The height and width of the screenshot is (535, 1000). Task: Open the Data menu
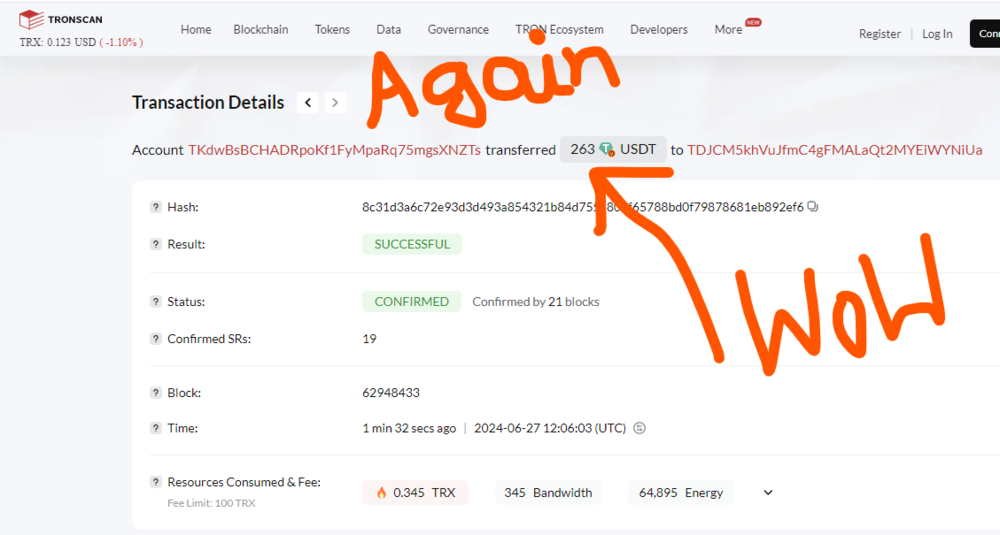point(388,29)
